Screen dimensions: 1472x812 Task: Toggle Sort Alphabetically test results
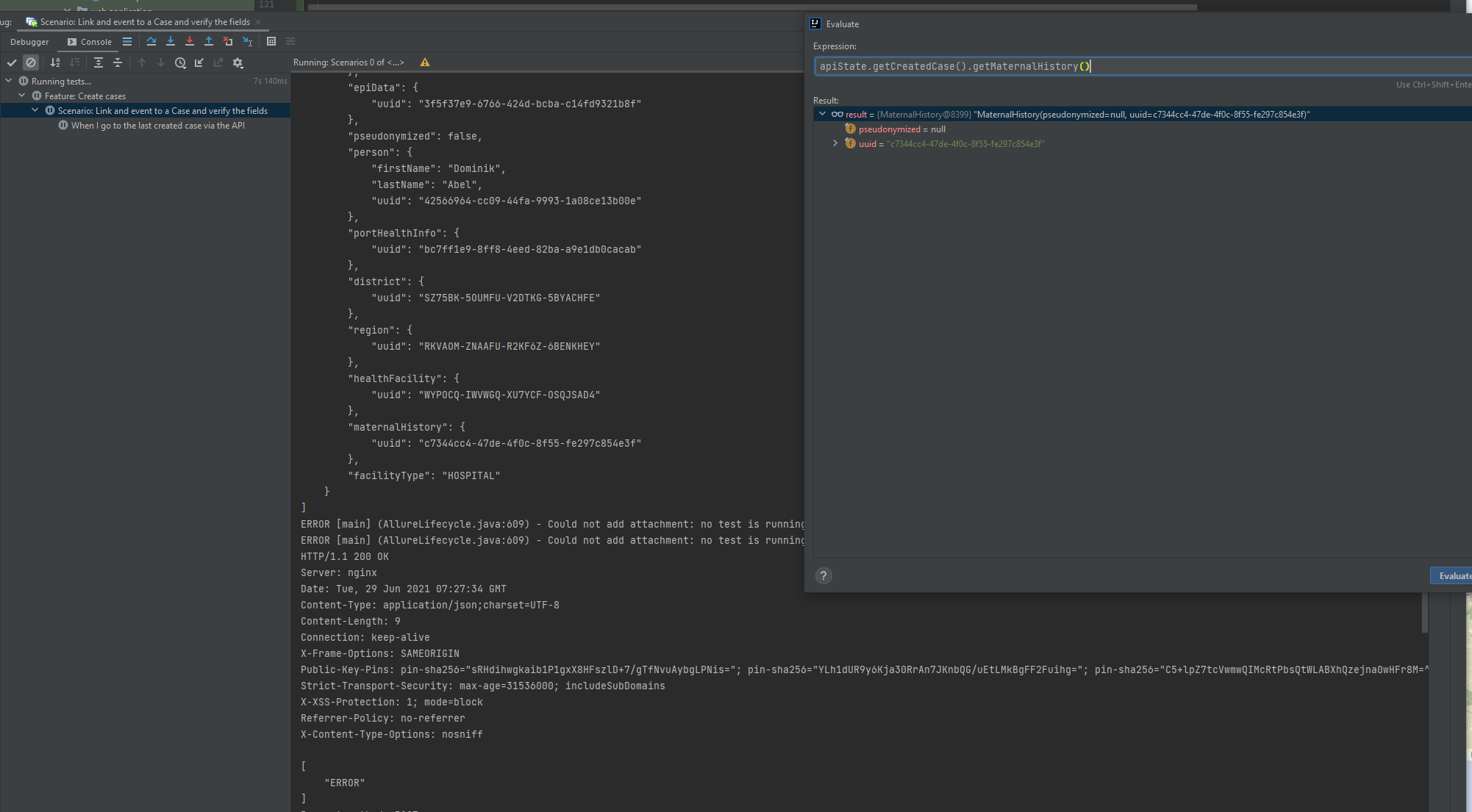(55, 63)
